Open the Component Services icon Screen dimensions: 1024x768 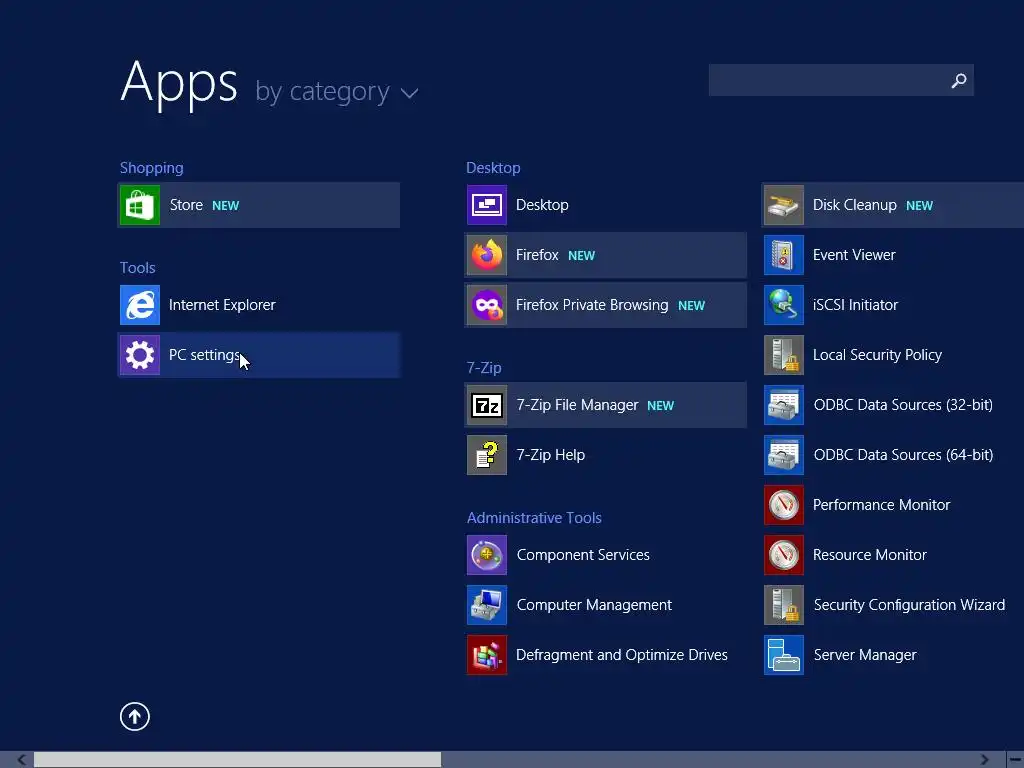(x=487, y=555)
